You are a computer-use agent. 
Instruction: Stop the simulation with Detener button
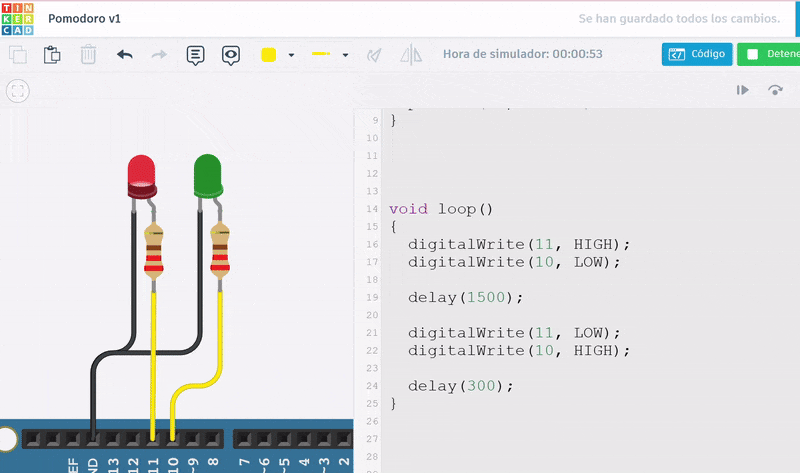tap(770, 54)
